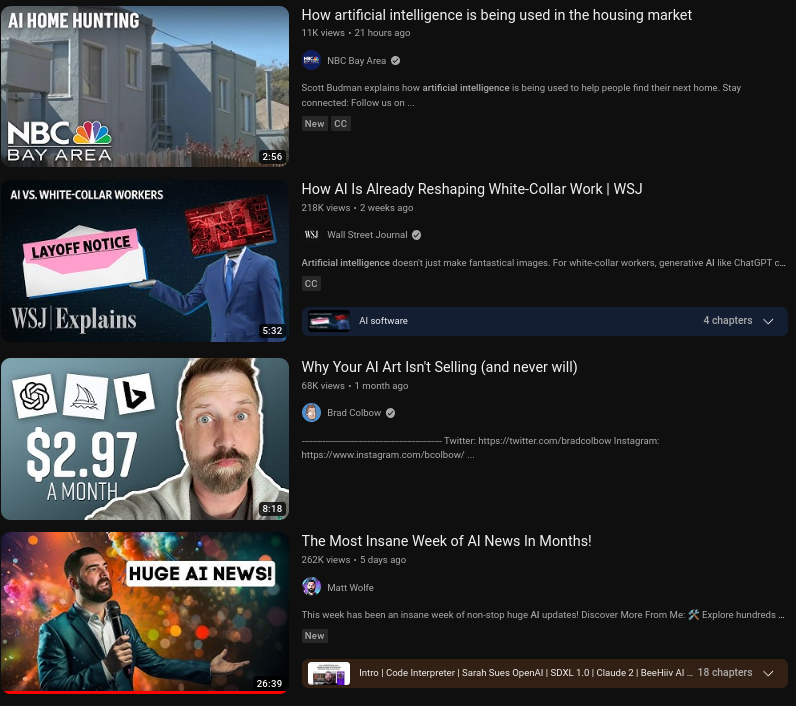Click 'AI software' chapter title
The width and height of the screenshot is (796, 706).
[x=383, y=321]
